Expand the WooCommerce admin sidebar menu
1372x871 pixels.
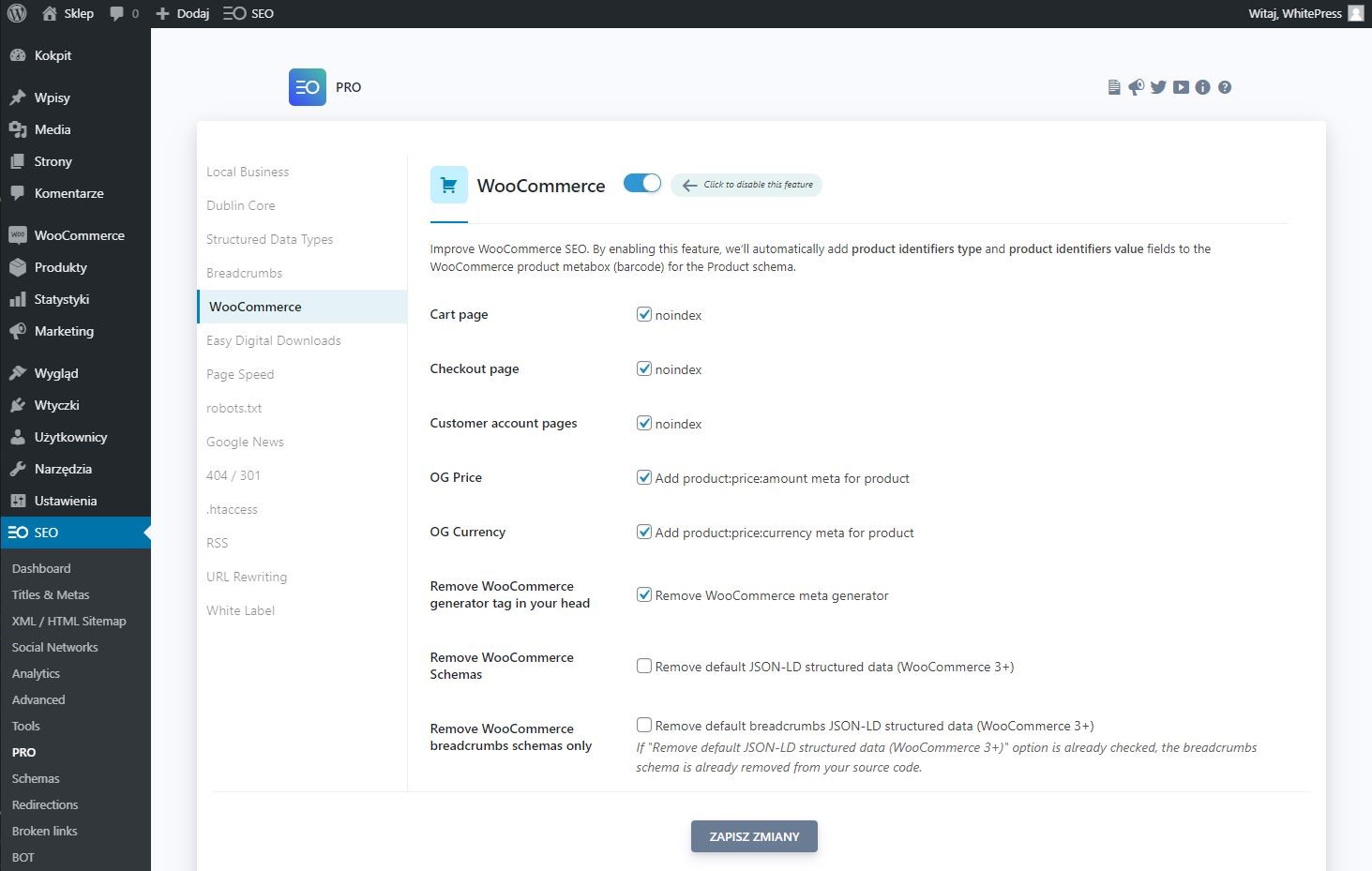point(79,235)
